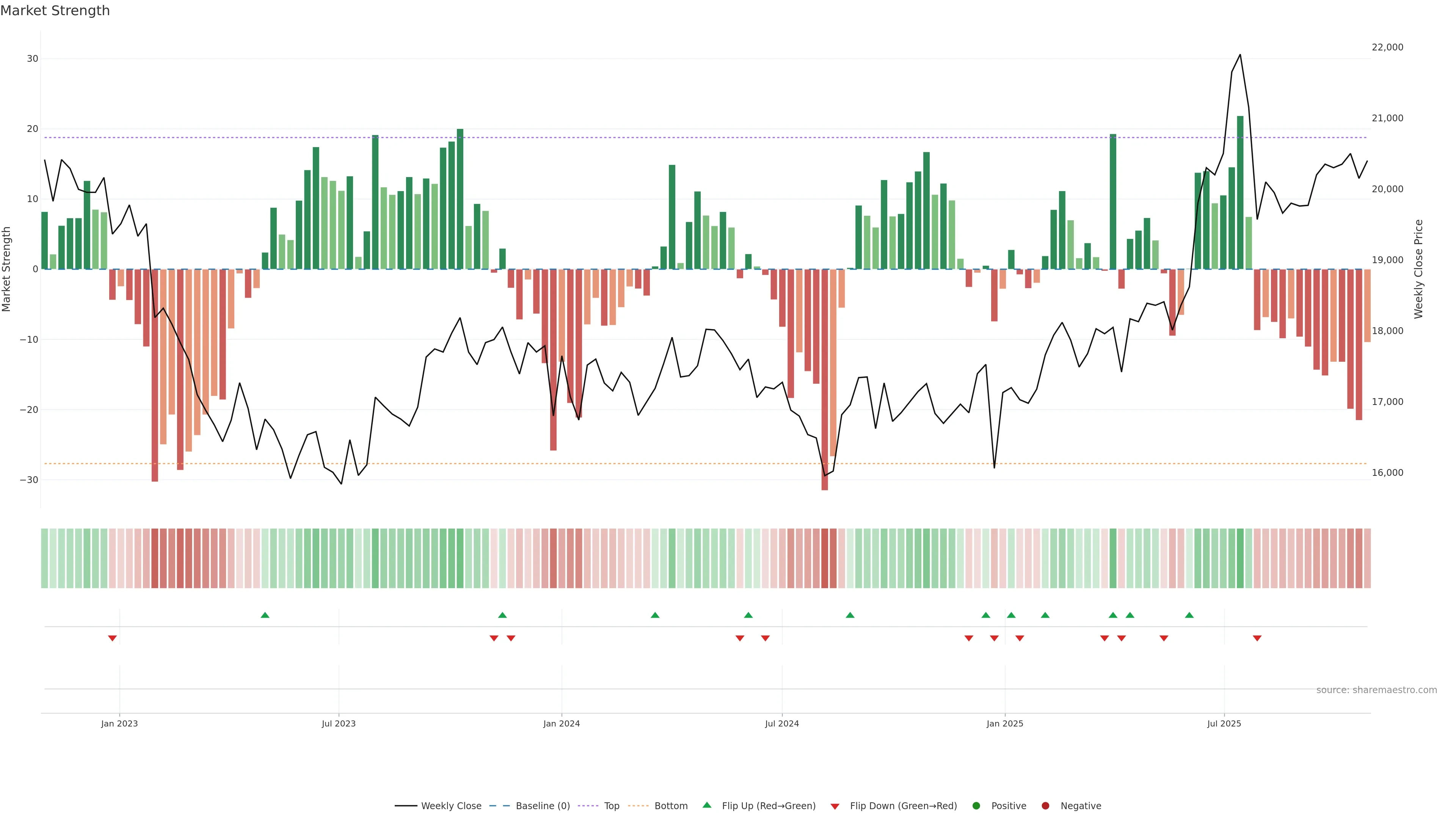Click the Market Strength chart title
This screenshot has height=819, width=1456.
pos(55,11)
